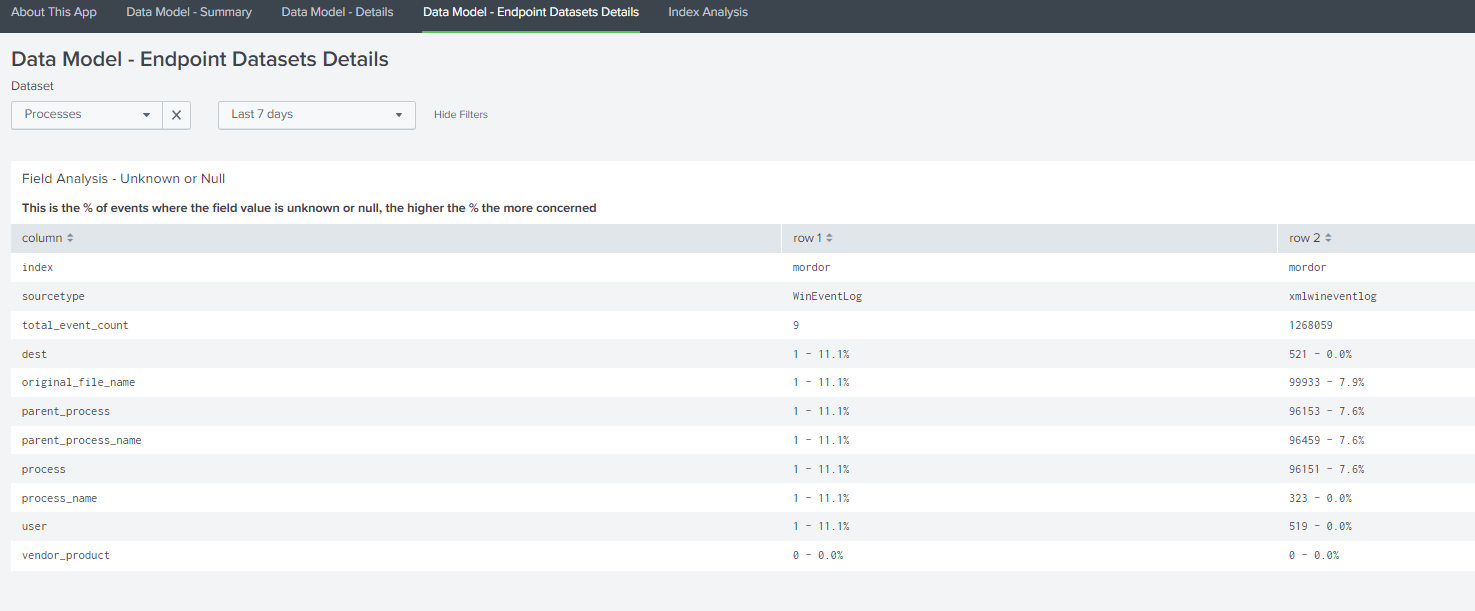Click the total event count '1268059' cell
The width and height of the screenshot is (1475, 611).
click(1311, 325)
